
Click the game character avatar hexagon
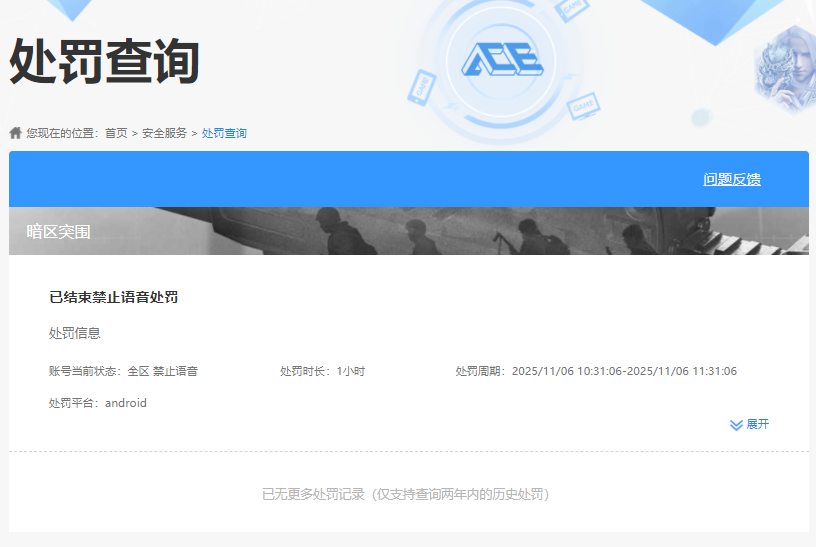click(787, 69)
